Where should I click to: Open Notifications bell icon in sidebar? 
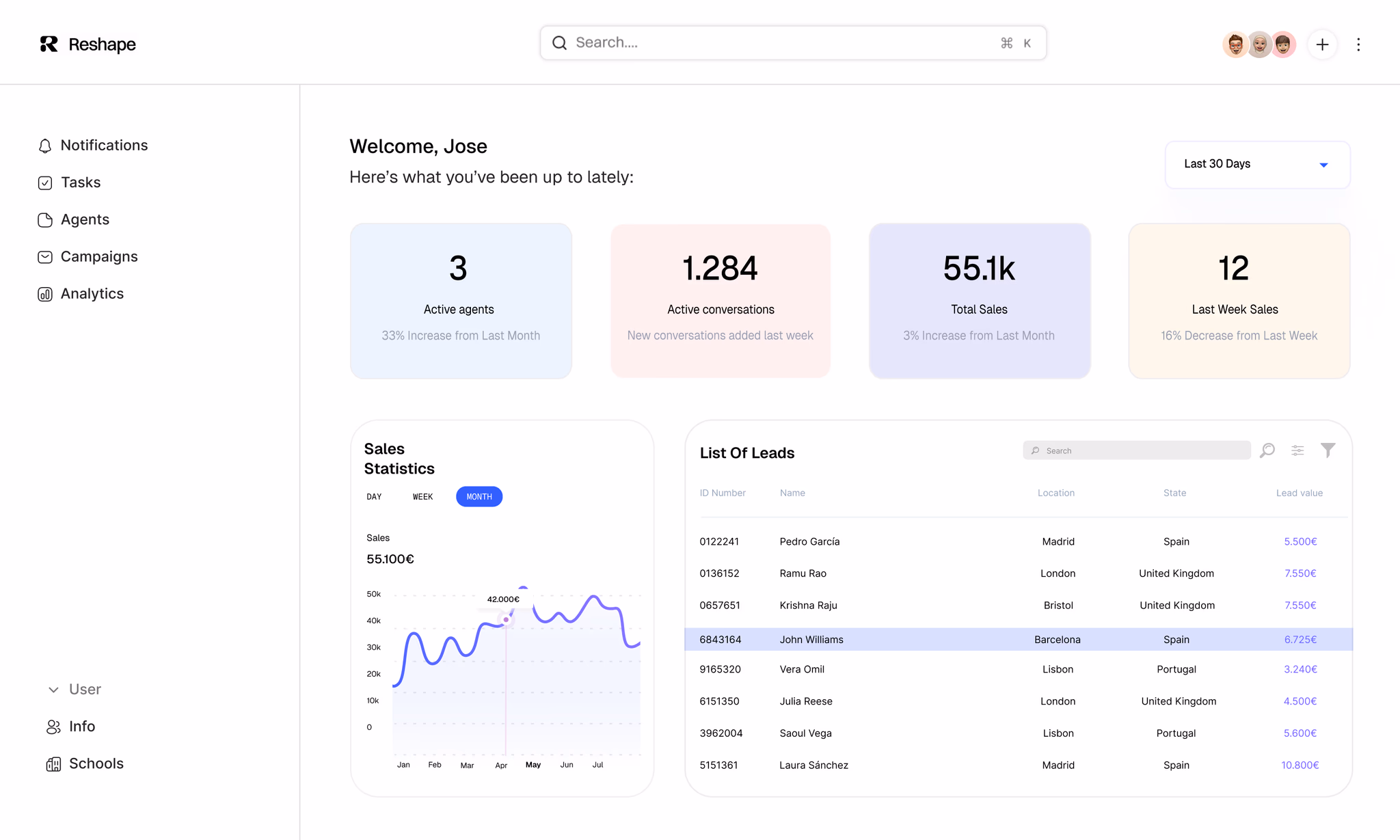(x=45, y=146)
